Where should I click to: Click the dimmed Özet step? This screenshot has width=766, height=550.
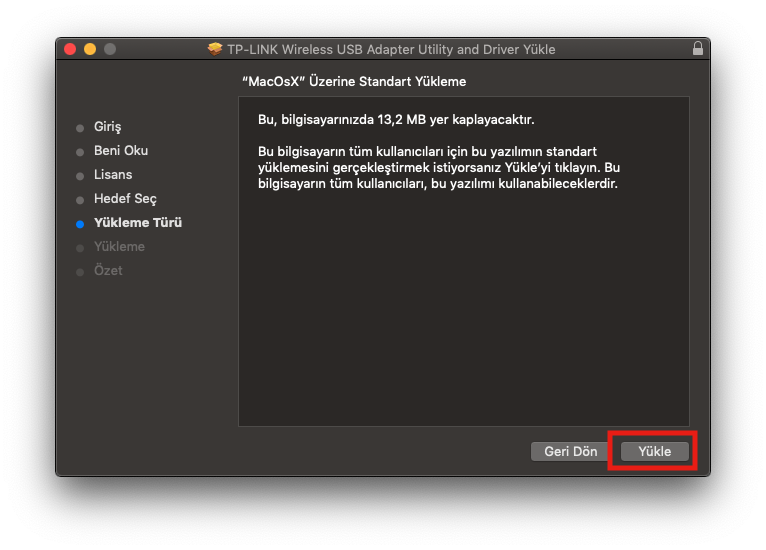pos(108,271)
